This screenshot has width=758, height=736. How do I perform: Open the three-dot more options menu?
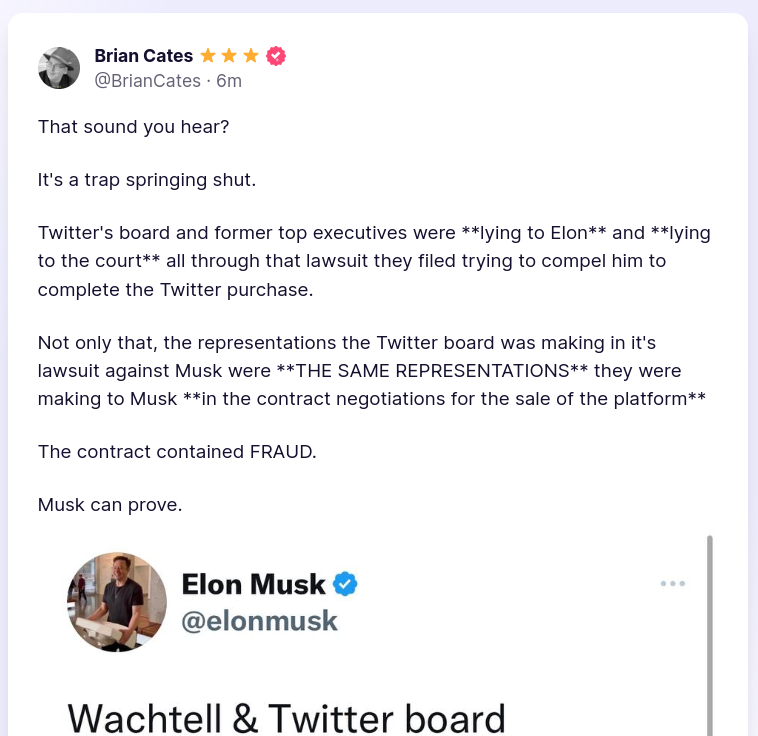[x=673, y=584]
